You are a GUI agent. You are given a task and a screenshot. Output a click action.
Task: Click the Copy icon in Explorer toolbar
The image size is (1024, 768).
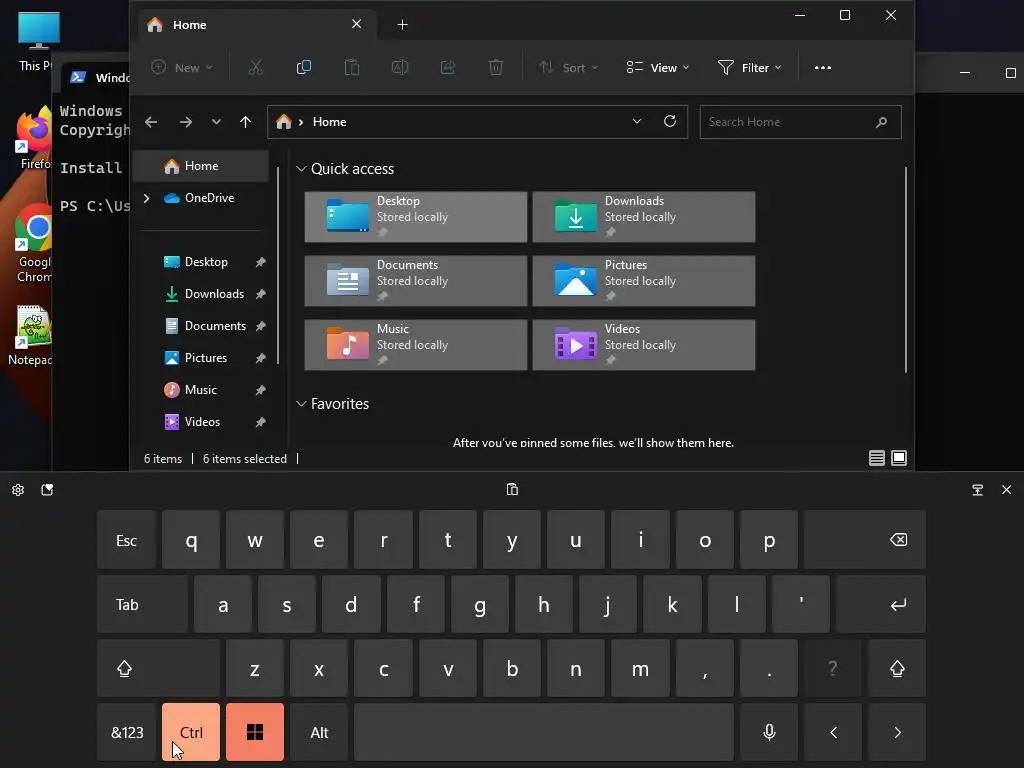[304, 67]
